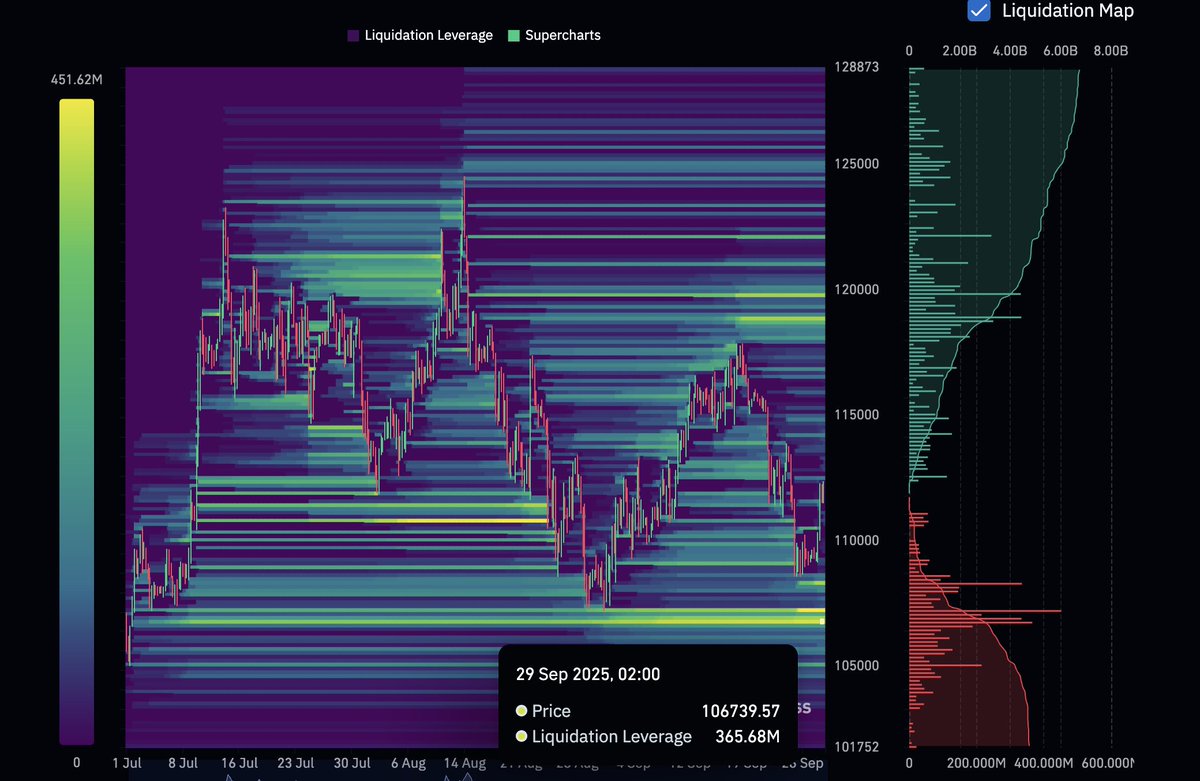Click the tooltip date 29 Sep 2025, 02:00

pos(589,674)
